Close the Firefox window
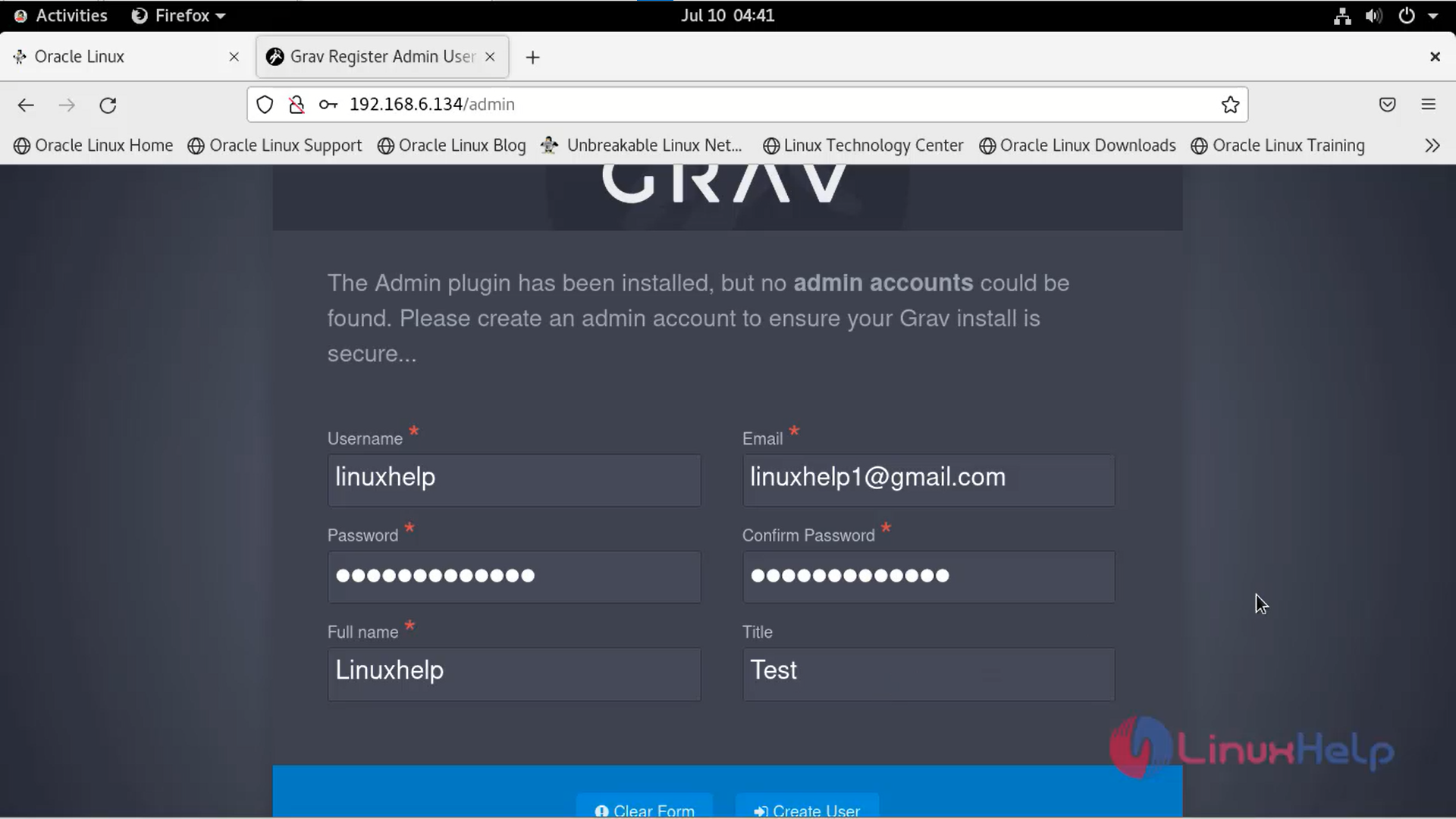 click(1435, 57)
